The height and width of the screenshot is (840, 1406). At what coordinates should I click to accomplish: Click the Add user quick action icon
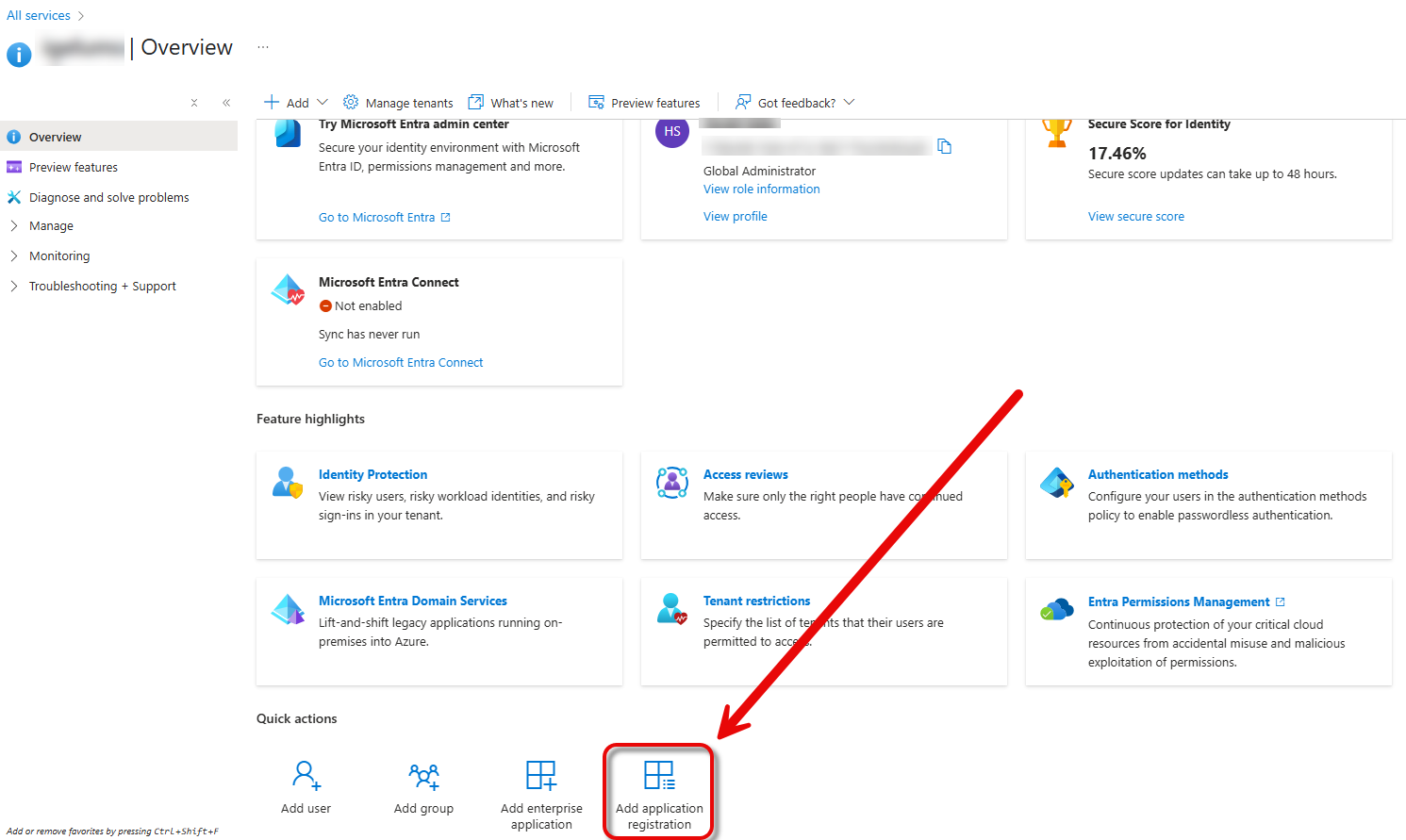point(306,775)
